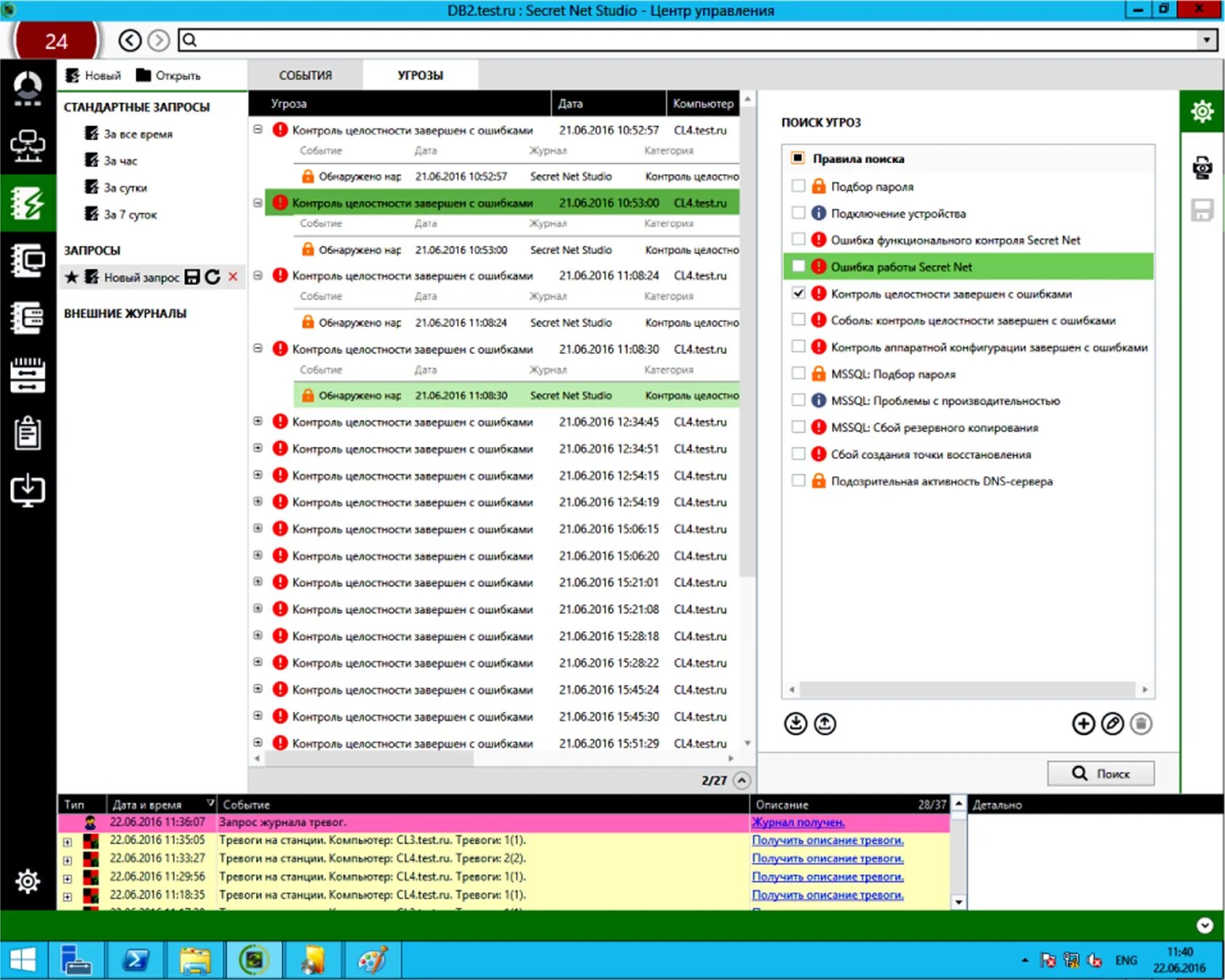Screen dimensions: 1225x980
Task: Open the monitor list icon in left sidebar
Action: click(28, 260)
